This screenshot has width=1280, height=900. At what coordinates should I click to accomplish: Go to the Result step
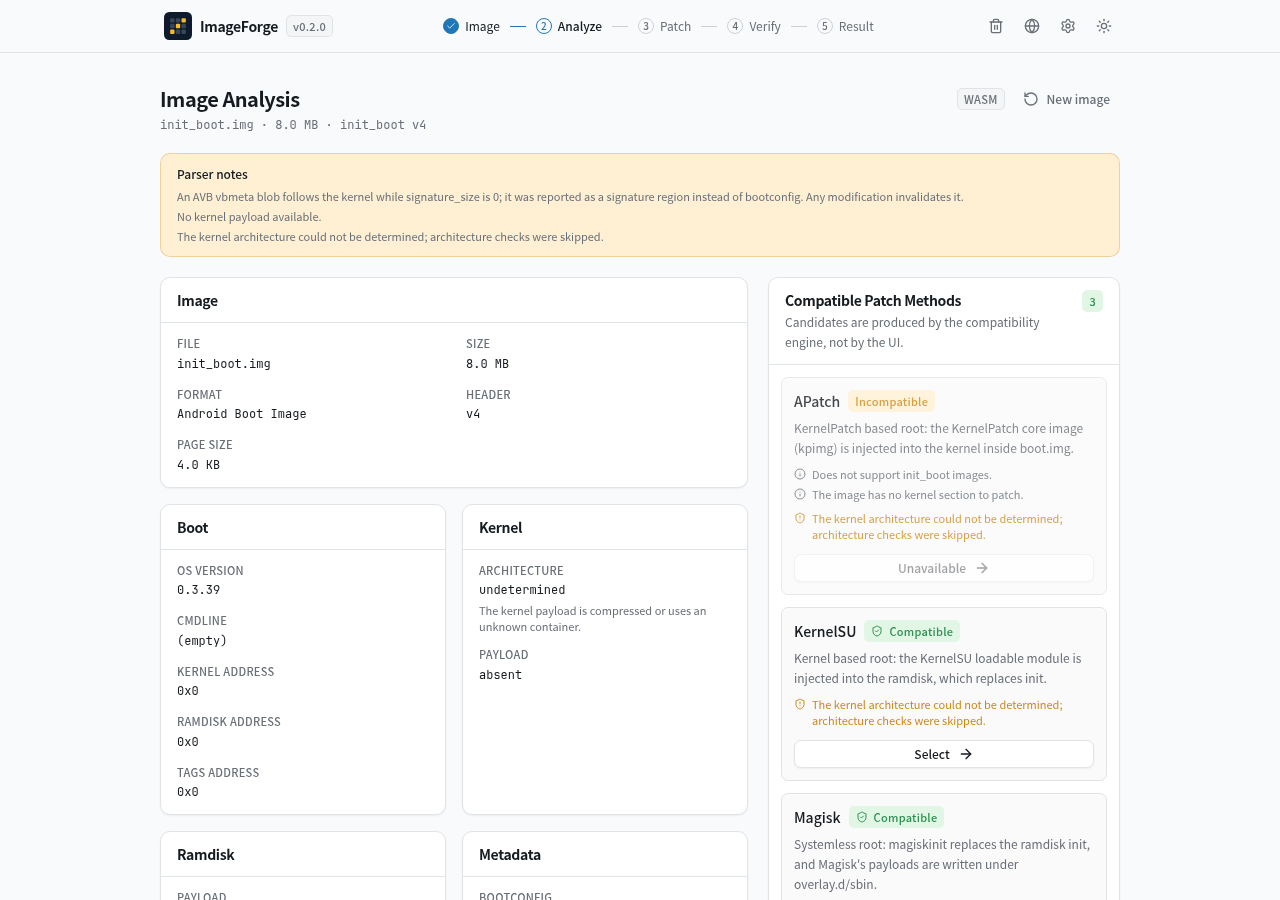point(846,26)
